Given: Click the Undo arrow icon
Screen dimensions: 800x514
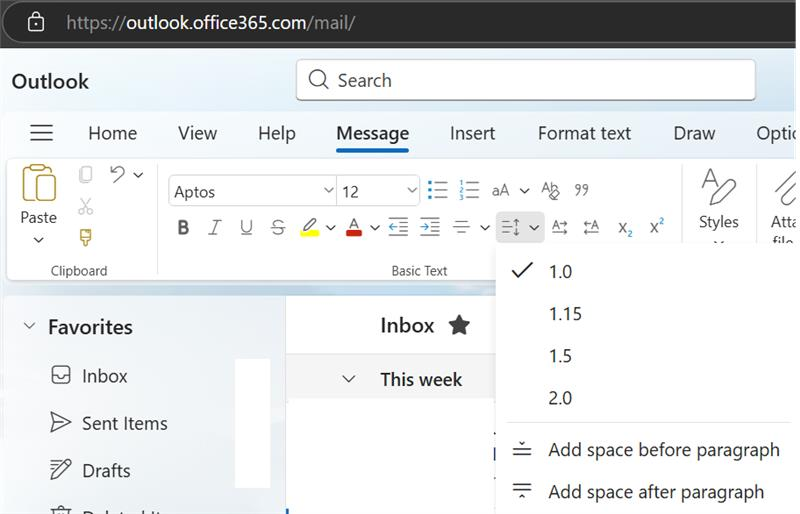Looking at the screenshot, I should coord(117,175).
